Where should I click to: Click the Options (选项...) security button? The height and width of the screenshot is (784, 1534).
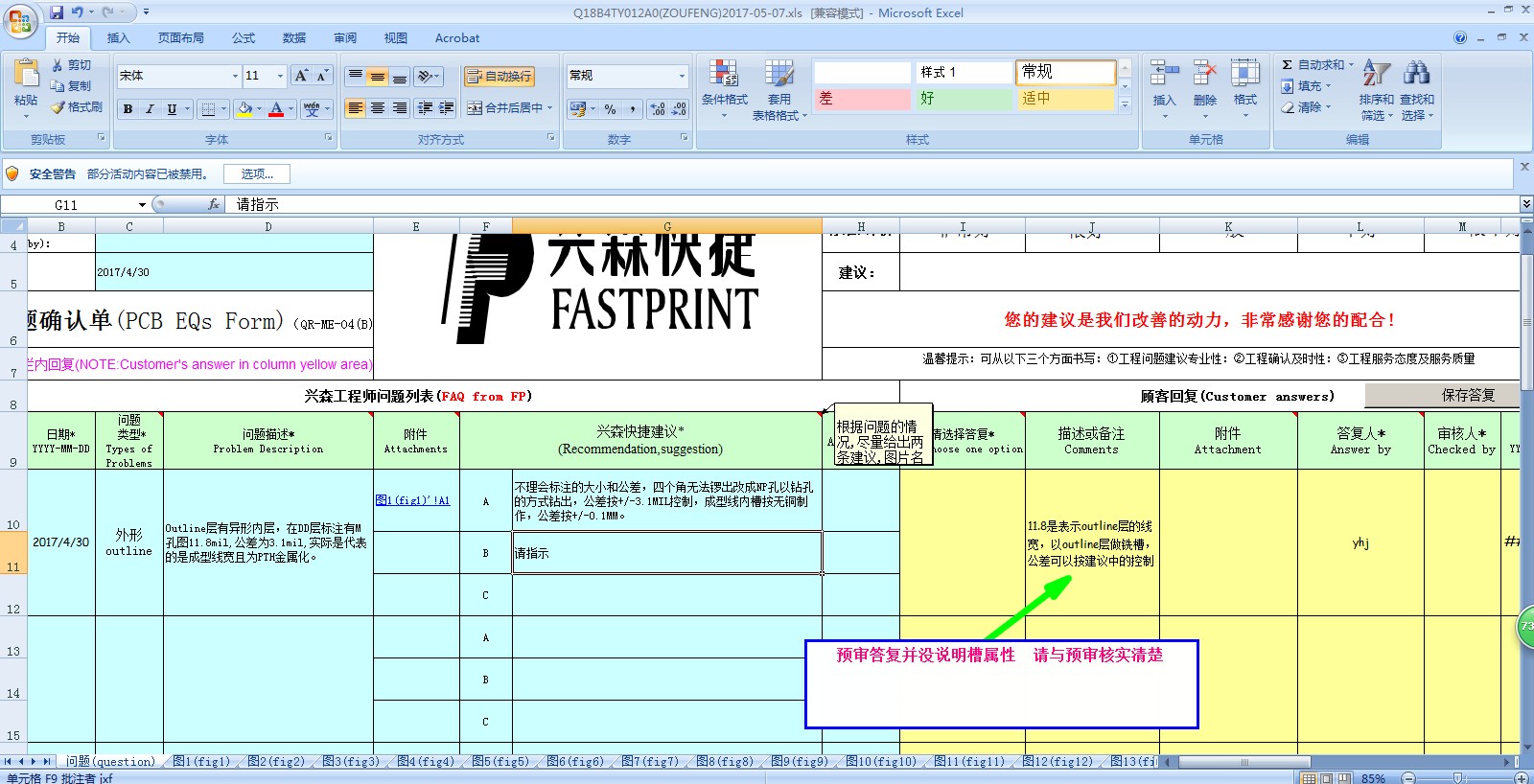click(257, 173)
